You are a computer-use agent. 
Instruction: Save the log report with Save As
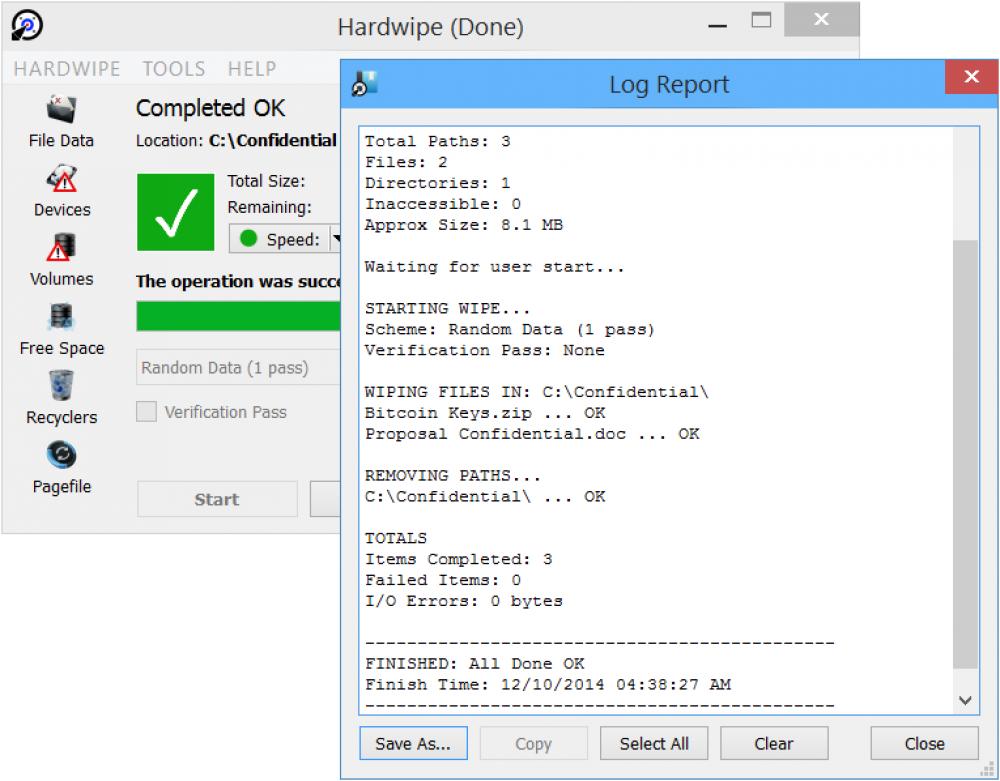pos(413,743)
